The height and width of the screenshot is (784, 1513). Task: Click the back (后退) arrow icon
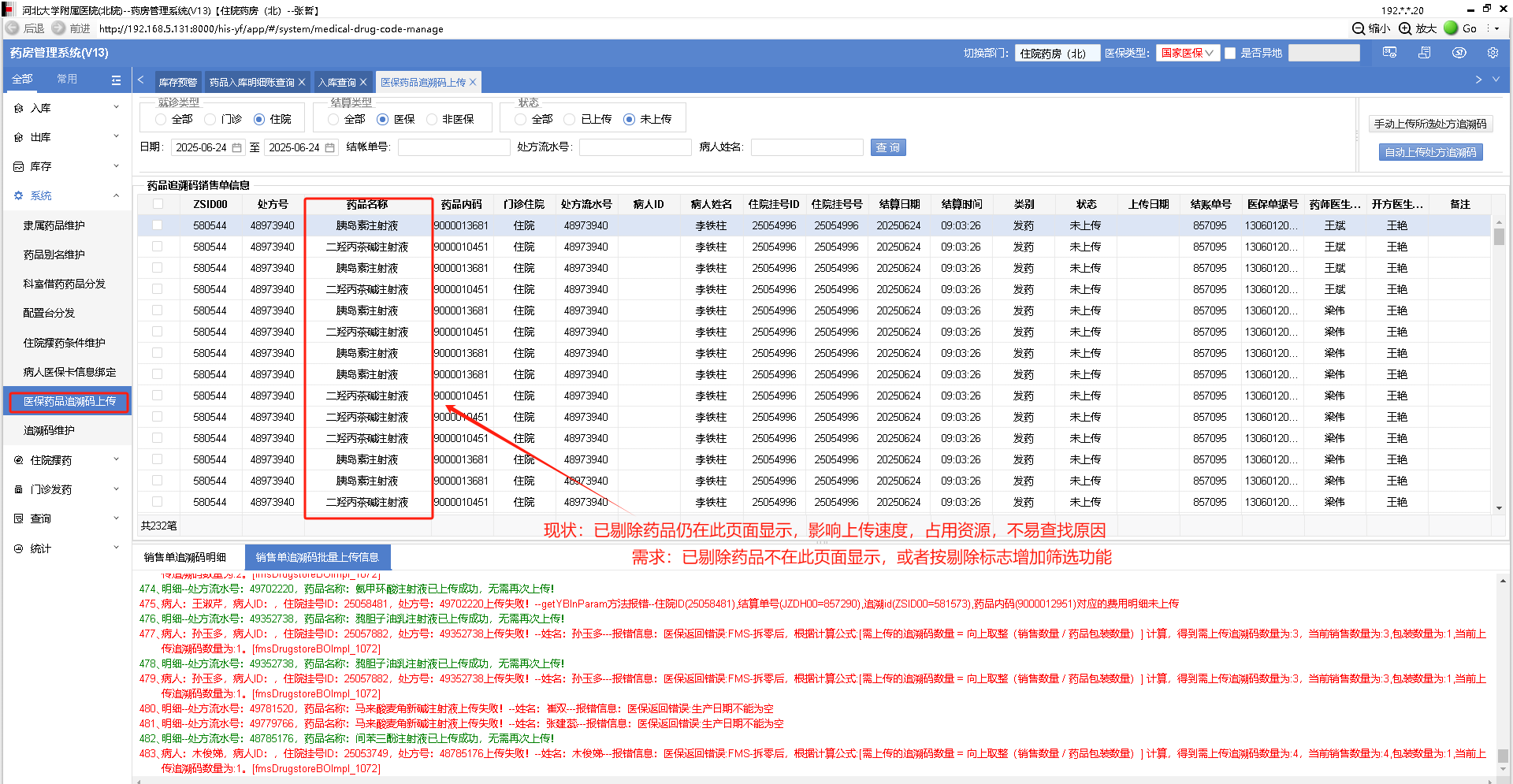pos(13,28)
